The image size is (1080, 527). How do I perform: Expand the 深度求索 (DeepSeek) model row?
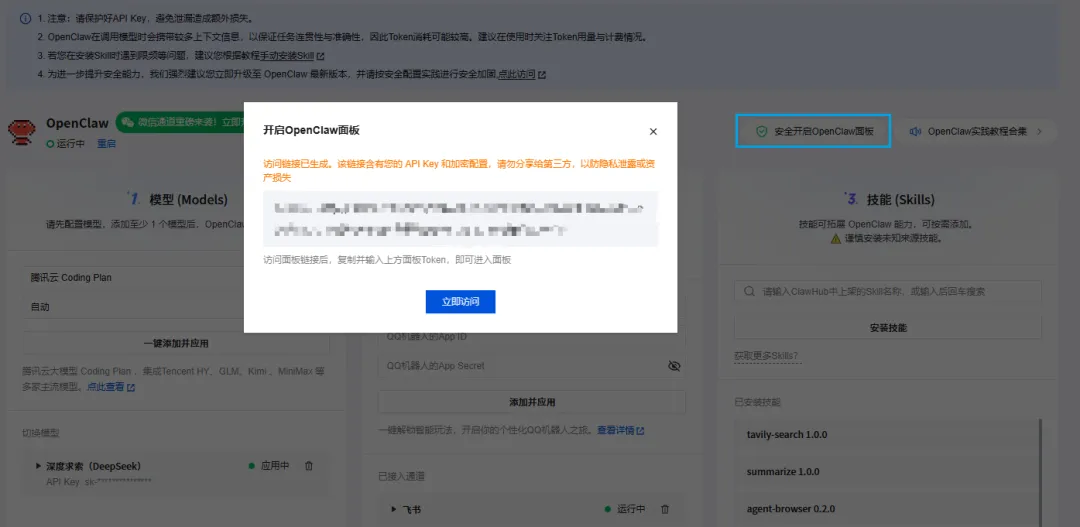pos(39,466)
